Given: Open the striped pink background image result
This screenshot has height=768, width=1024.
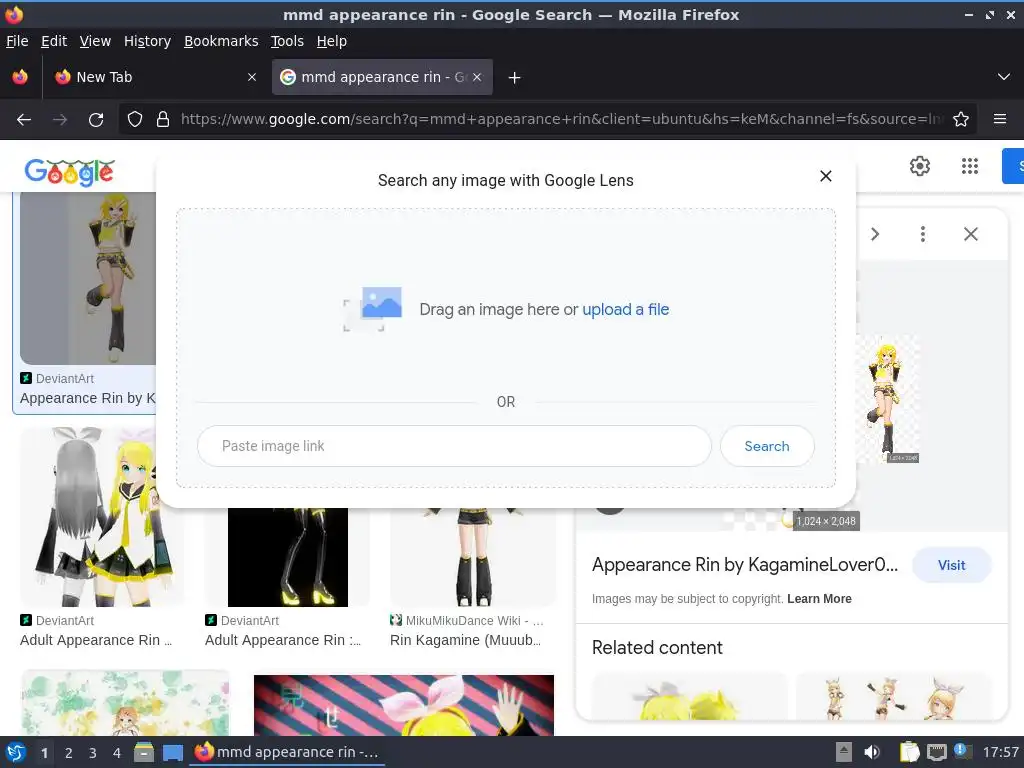Looking at the screenshot, I should (404, 705).
